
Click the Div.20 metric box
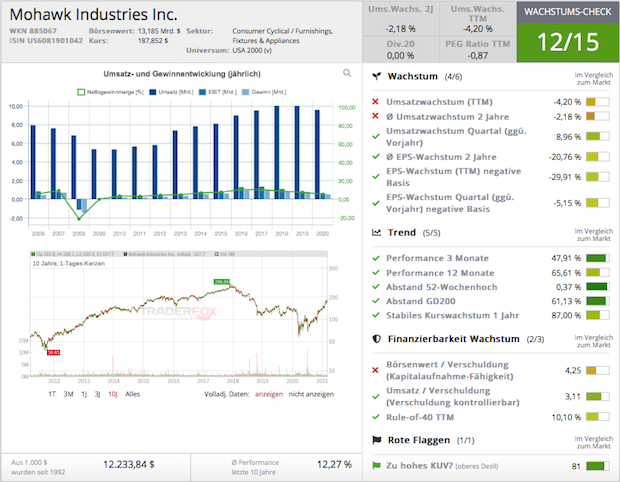pos(401,49)
